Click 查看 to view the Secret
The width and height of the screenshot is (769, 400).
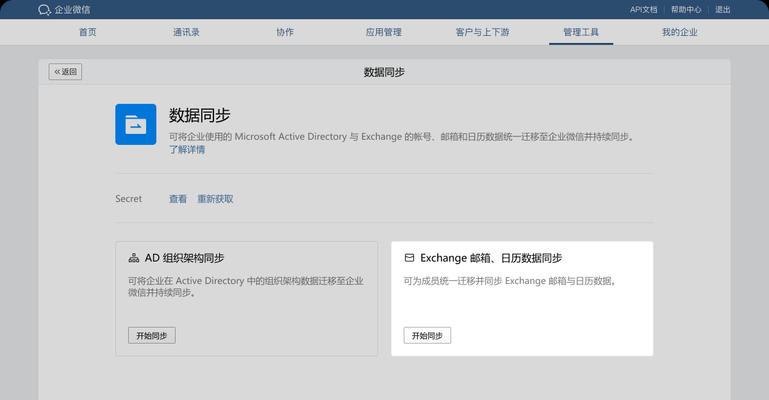pyautogui.click(x=178, y=199)
